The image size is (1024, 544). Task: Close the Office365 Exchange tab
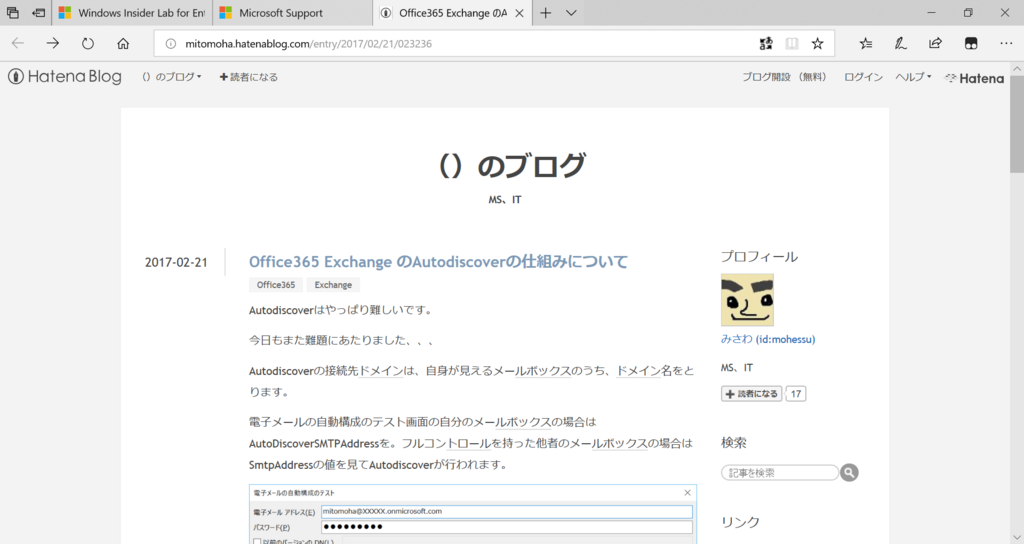519,12
